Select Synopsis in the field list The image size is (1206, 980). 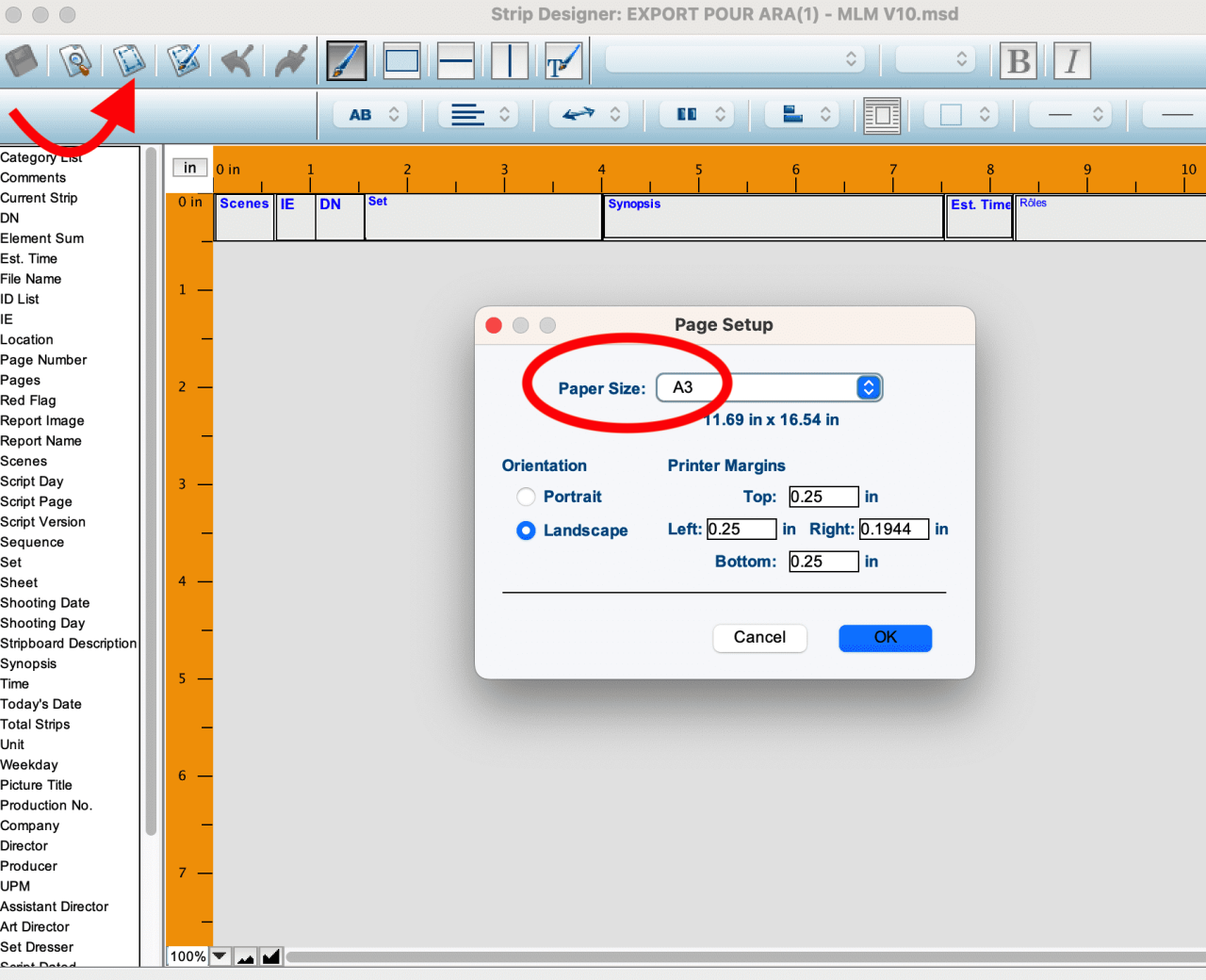pyautogui.click(x=28, y=663)
